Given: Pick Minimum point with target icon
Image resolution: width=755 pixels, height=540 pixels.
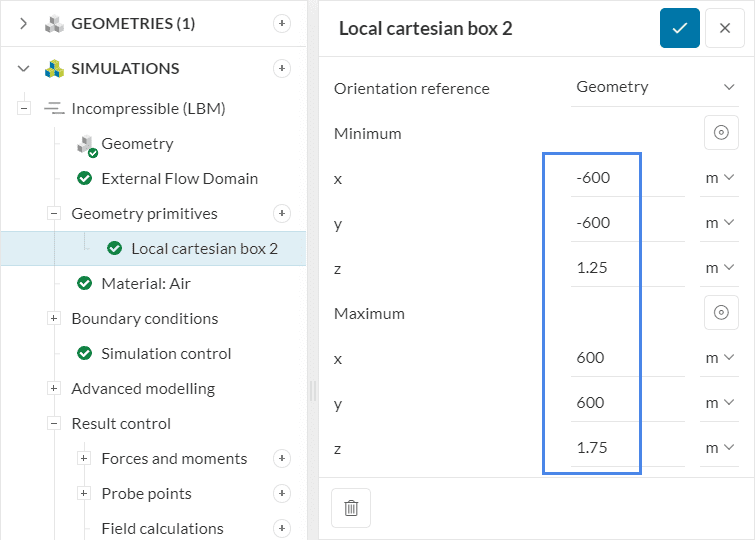Looking at the screenshot, I should click(720, 132).
